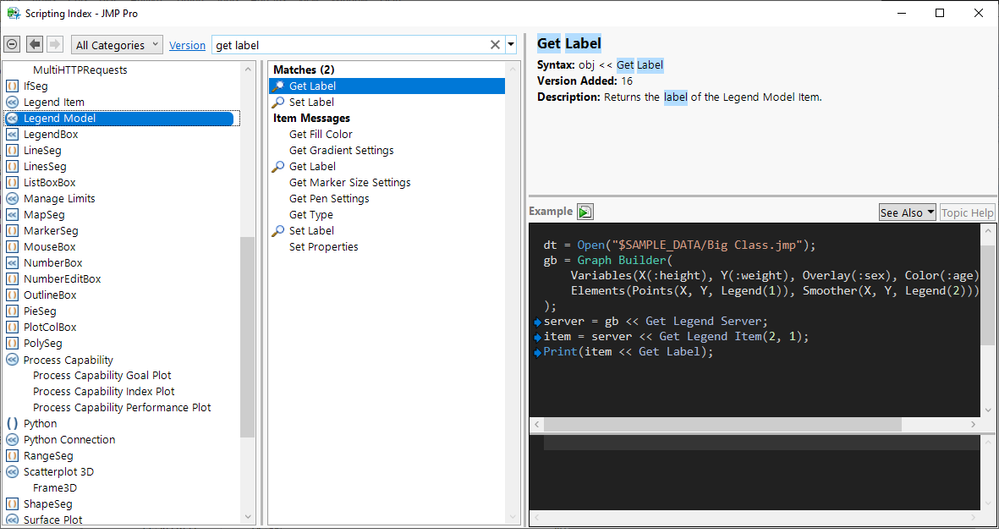999x529 pixels.
Task: Click scroll-right arrow of example code pane
Action: 973,424
